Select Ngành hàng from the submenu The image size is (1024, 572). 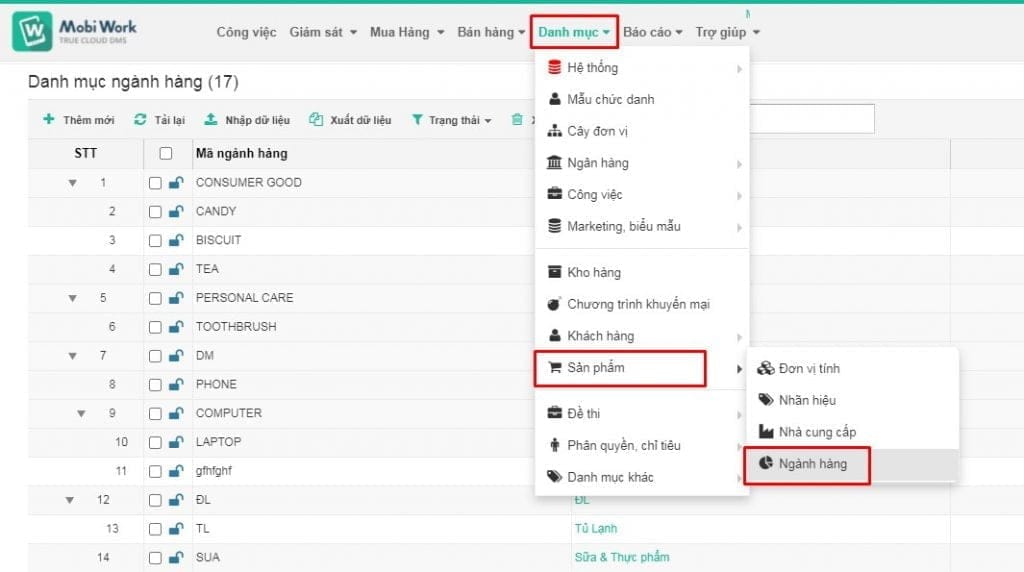pyautogui.click(x=812, y=464)
